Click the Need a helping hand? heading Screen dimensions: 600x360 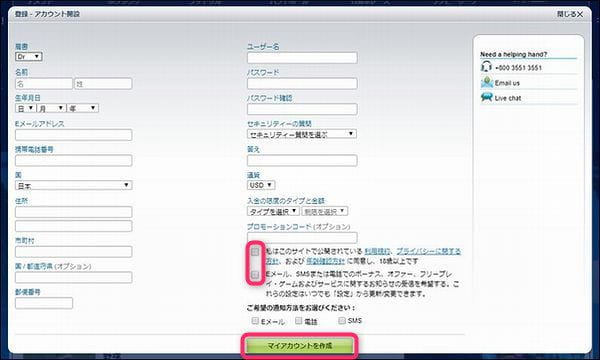514,54
